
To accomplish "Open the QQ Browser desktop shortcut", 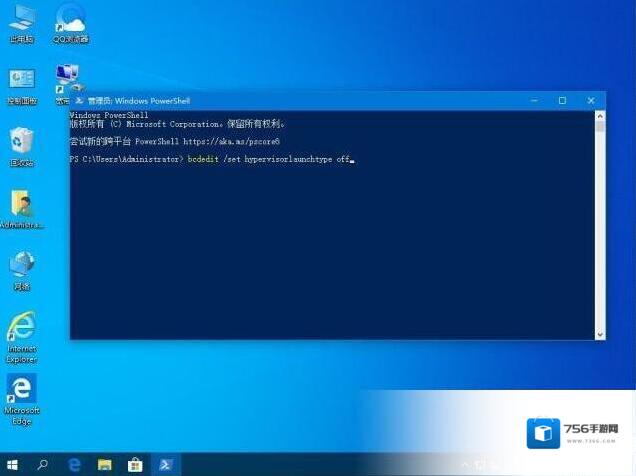I will click(x=70, y=20).
